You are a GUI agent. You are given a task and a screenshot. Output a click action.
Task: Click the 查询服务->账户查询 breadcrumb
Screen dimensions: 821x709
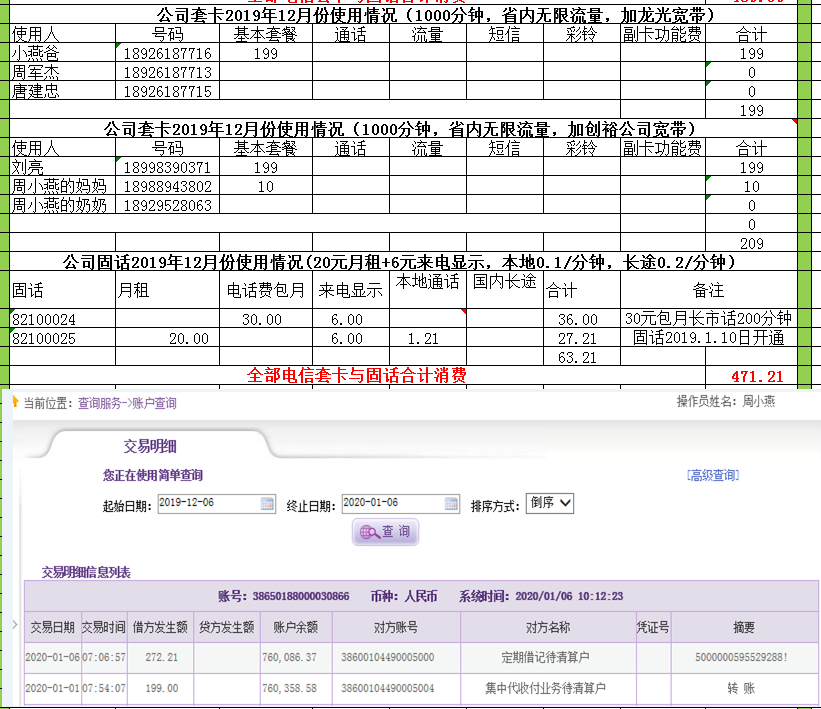click(127, 403)
